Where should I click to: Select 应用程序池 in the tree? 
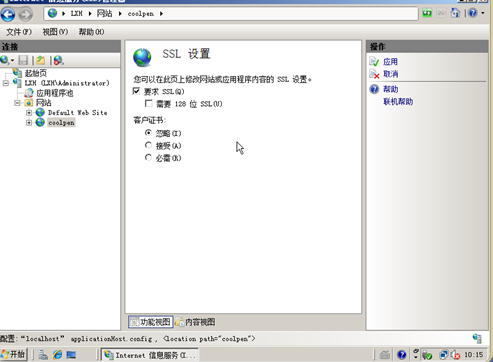click(x=55, y=93)
